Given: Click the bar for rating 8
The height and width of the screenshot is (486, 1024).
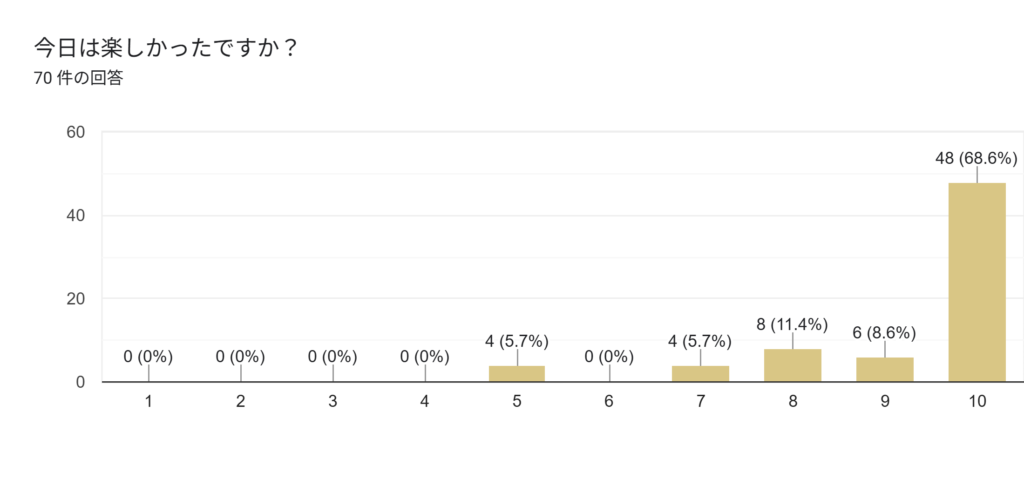Looking at the screenshot, I should (792, 365).
